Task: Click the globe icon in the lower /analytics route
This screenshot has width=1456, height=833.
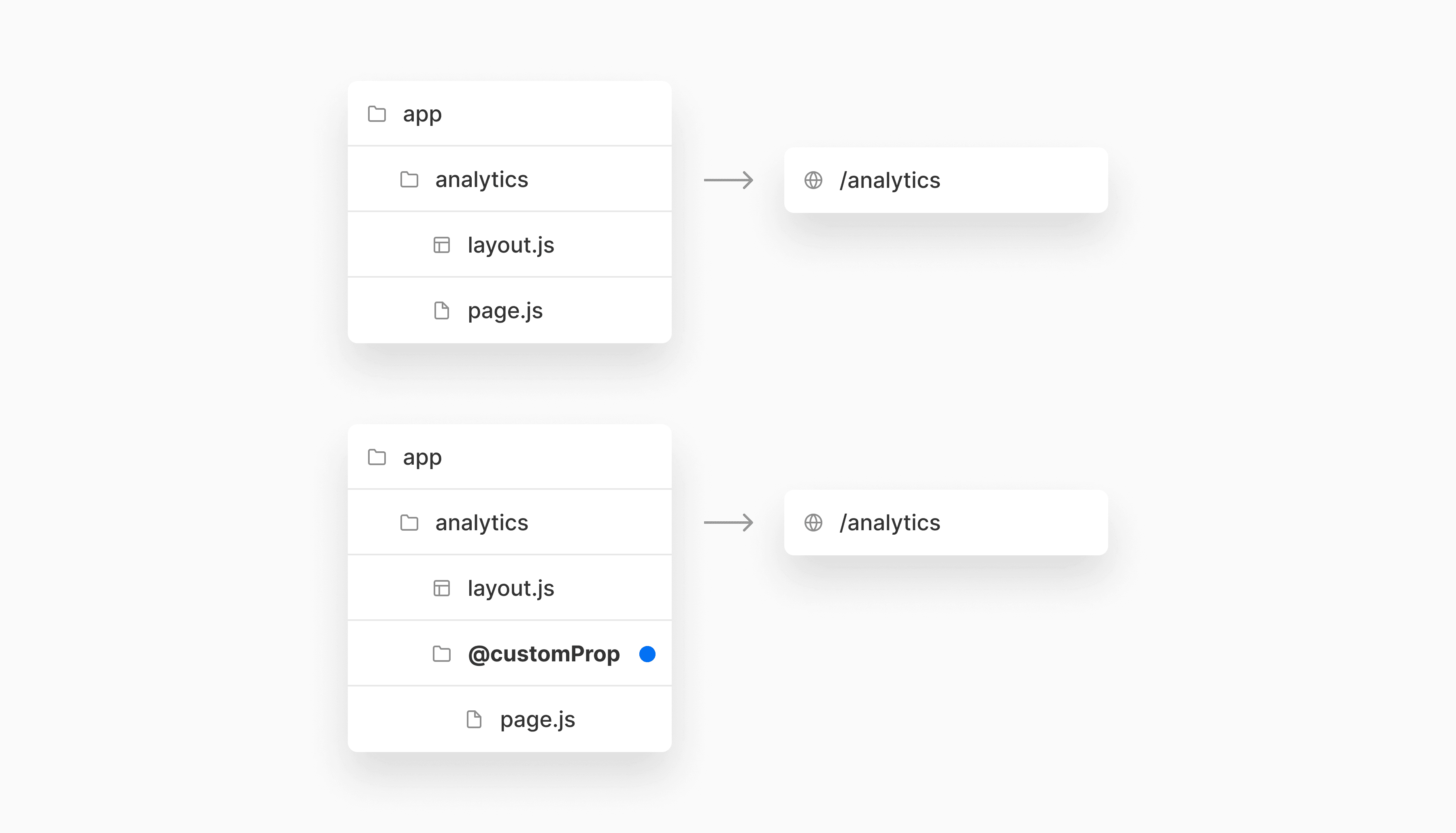Action: coord(813,522)
